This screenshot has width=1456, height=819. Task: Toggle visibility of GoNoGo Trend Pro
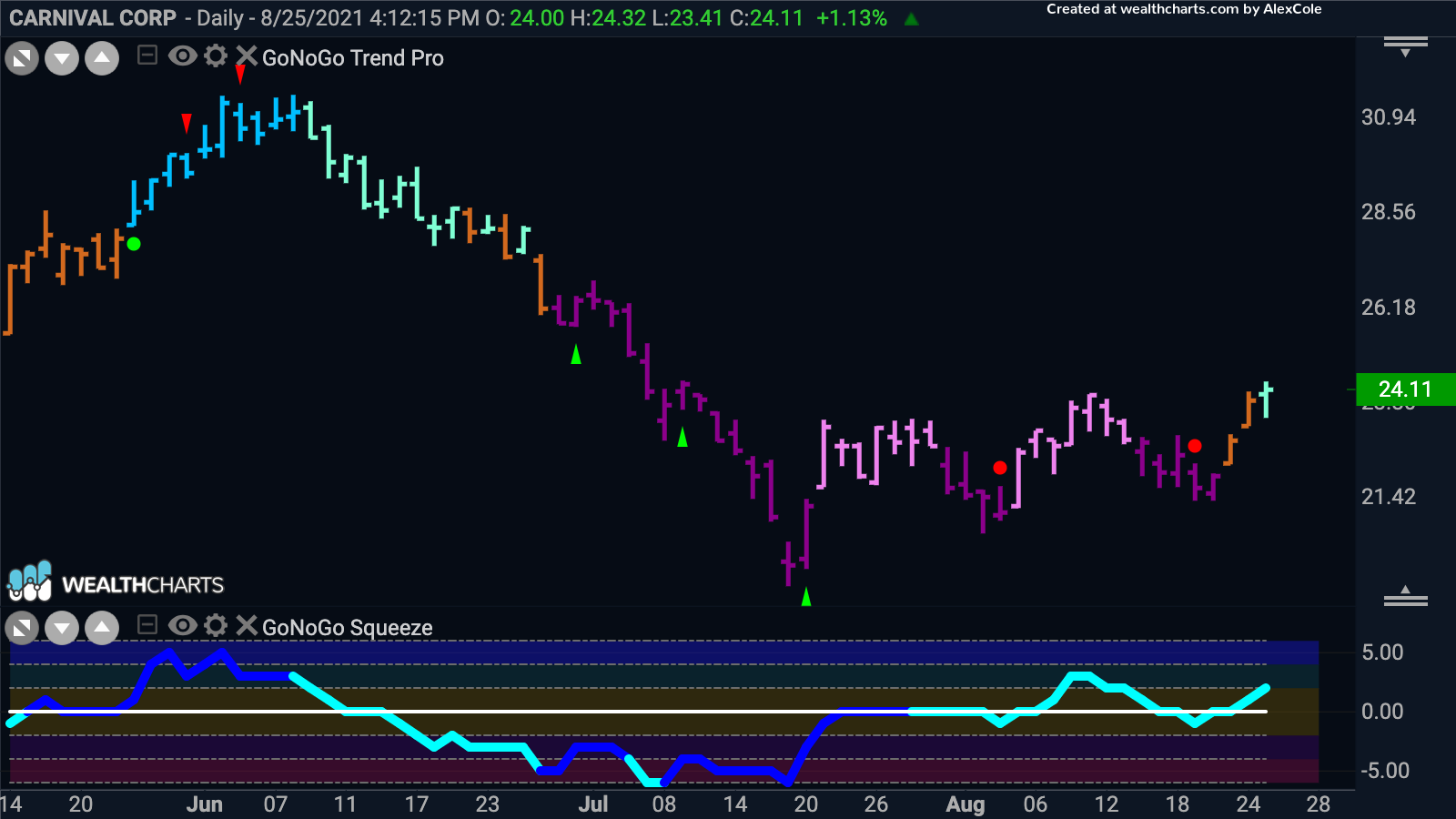coord(183,56)
